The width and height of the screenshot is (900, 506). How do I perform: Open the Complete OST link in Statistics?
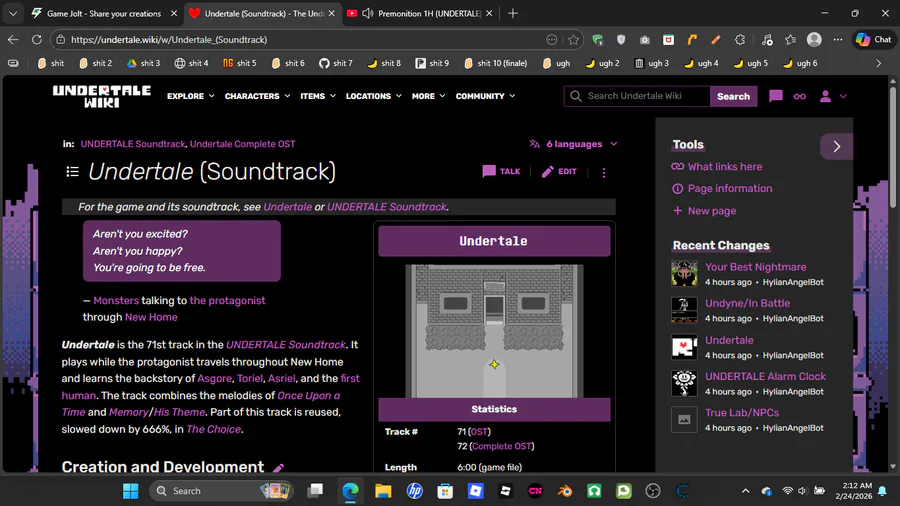[502, 446]
